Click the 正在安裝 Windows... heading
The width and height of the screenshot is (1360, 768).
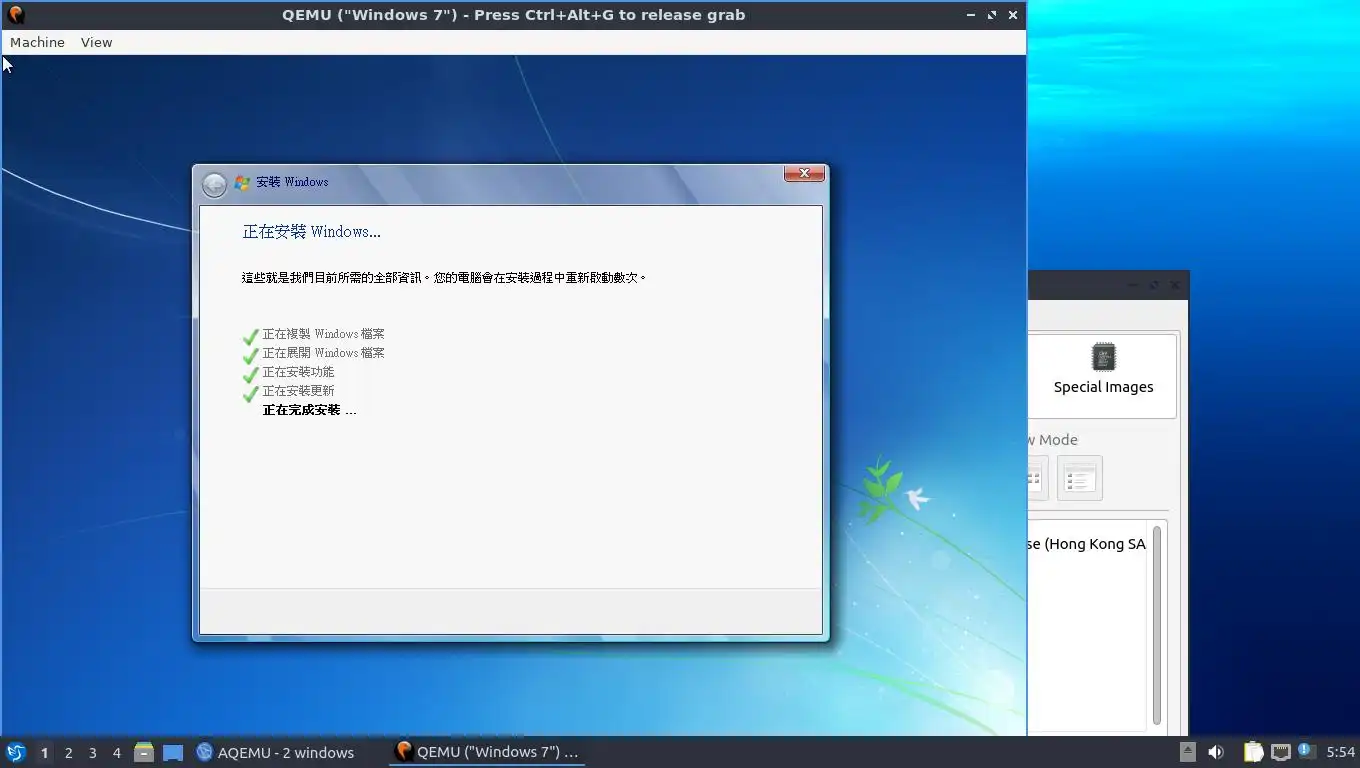[311, 232]
